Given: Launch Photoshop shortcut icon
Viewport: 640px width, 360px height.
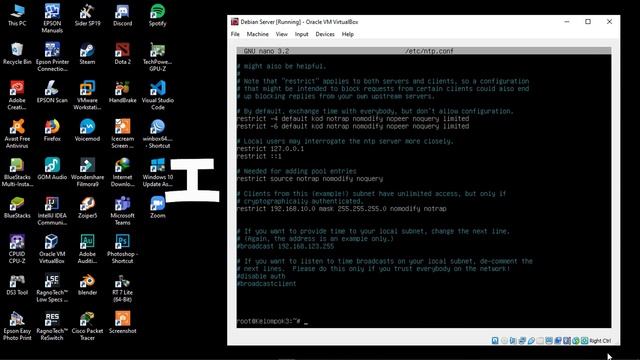Looking at the screenshot, I should pyautogui.click(x=122, y=249).
